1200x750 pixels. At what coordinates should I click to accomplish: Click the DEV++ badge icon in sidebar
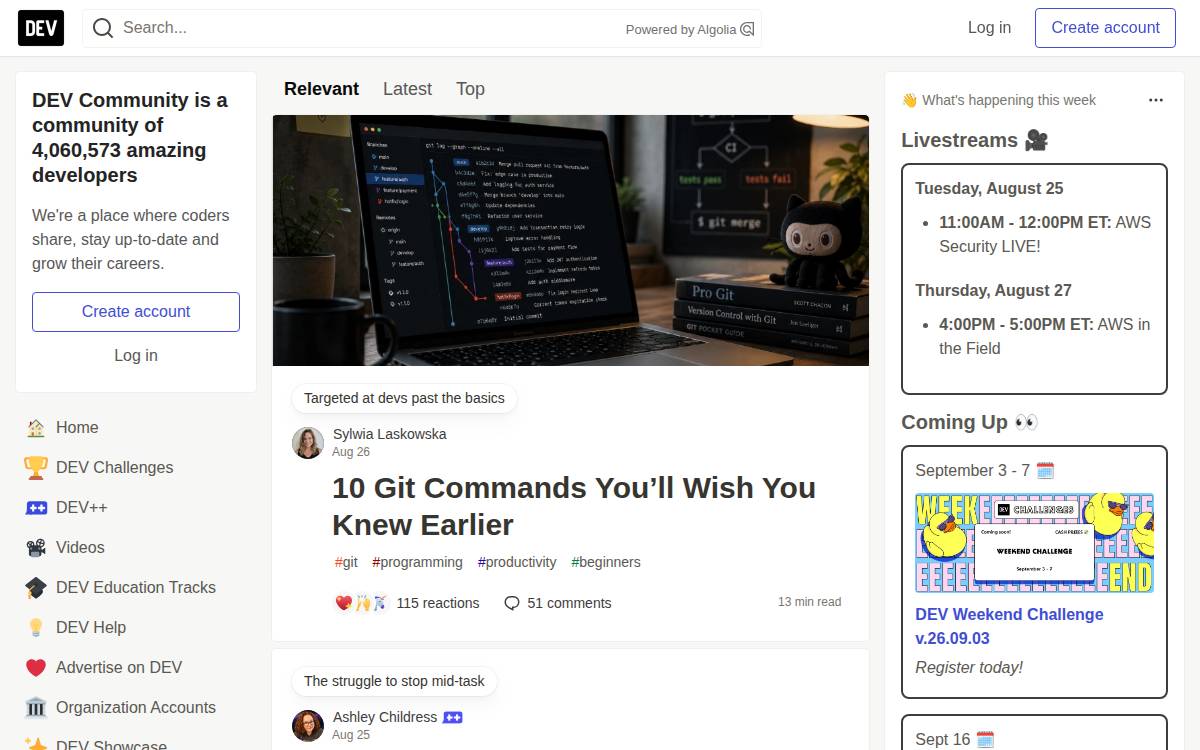click(x=36, y=508)
